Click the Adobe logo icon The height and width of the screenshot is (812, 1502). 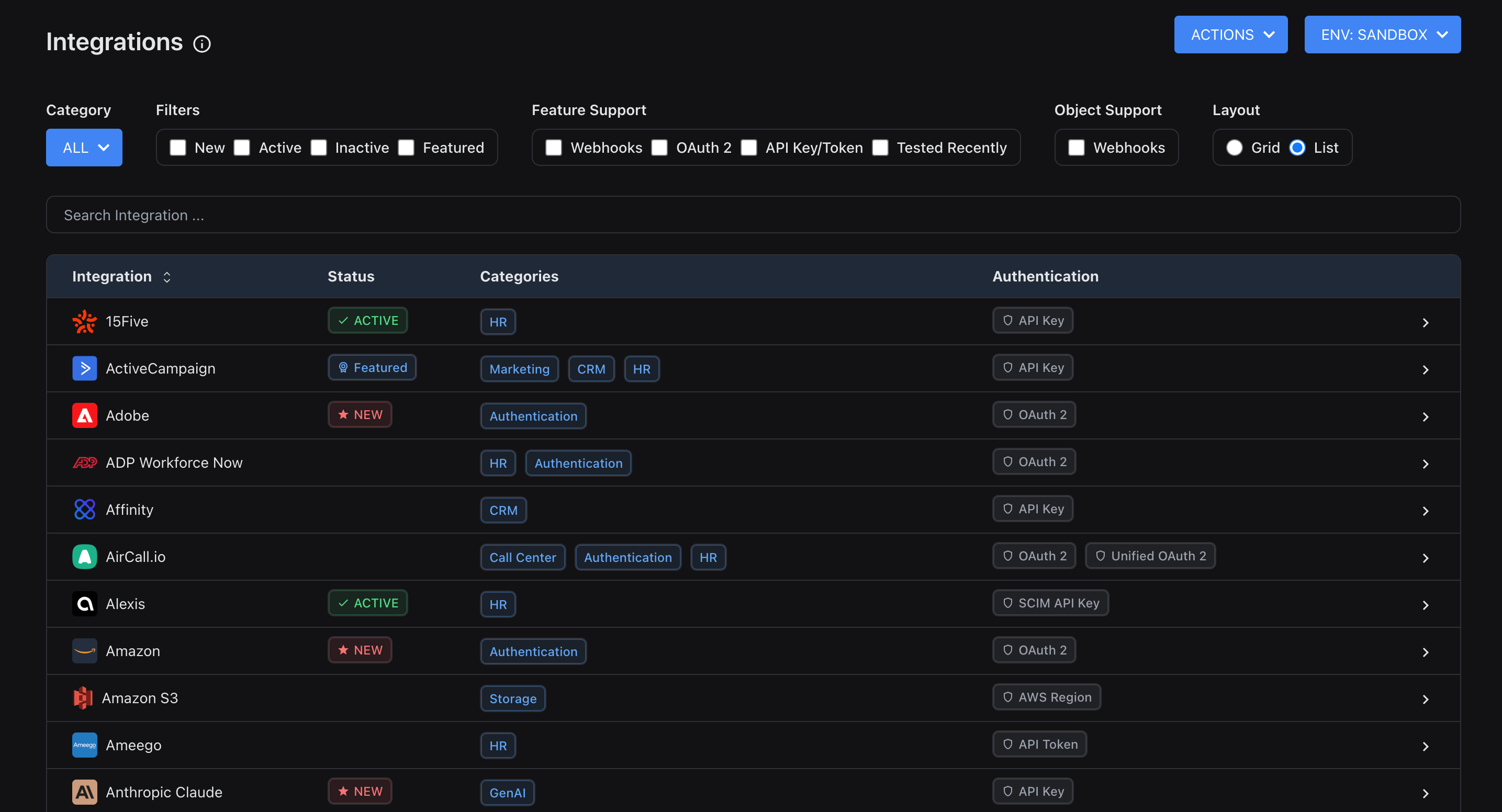[85, 415]
